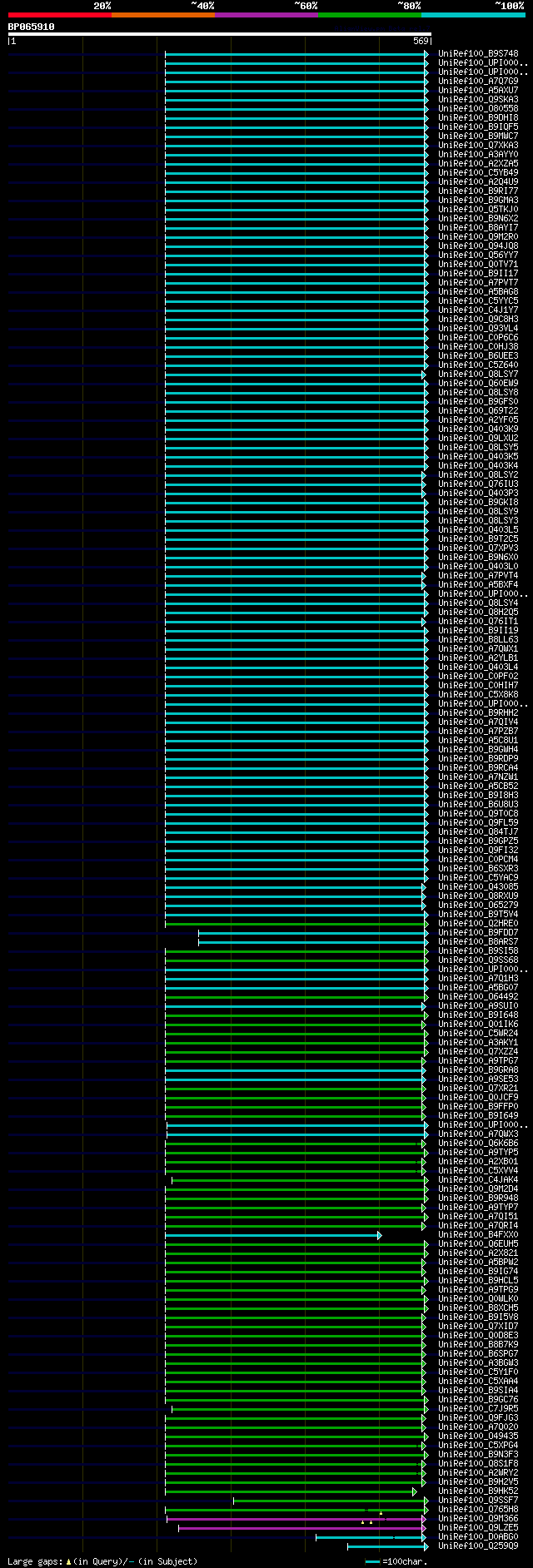Image resolution: width=533 pixels, height=1568 pixels.
Task: Click label UniRef100_Q7XKA3
Action: coord(478,146)
